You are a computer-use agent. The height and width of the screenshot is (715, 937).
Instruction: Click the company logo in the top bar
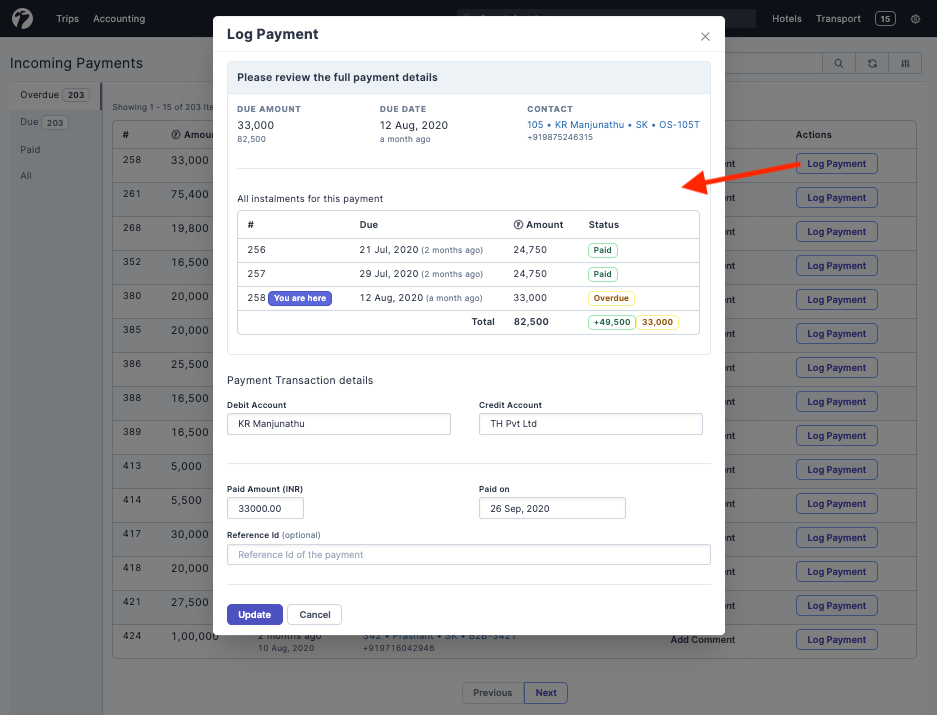point(22,18)
